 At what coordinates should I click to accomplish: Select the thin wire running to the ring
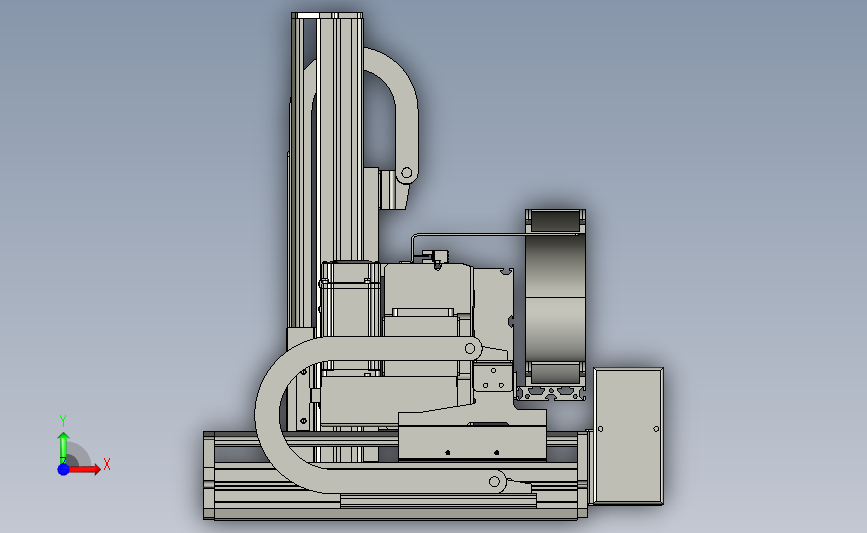click(470, 235)
